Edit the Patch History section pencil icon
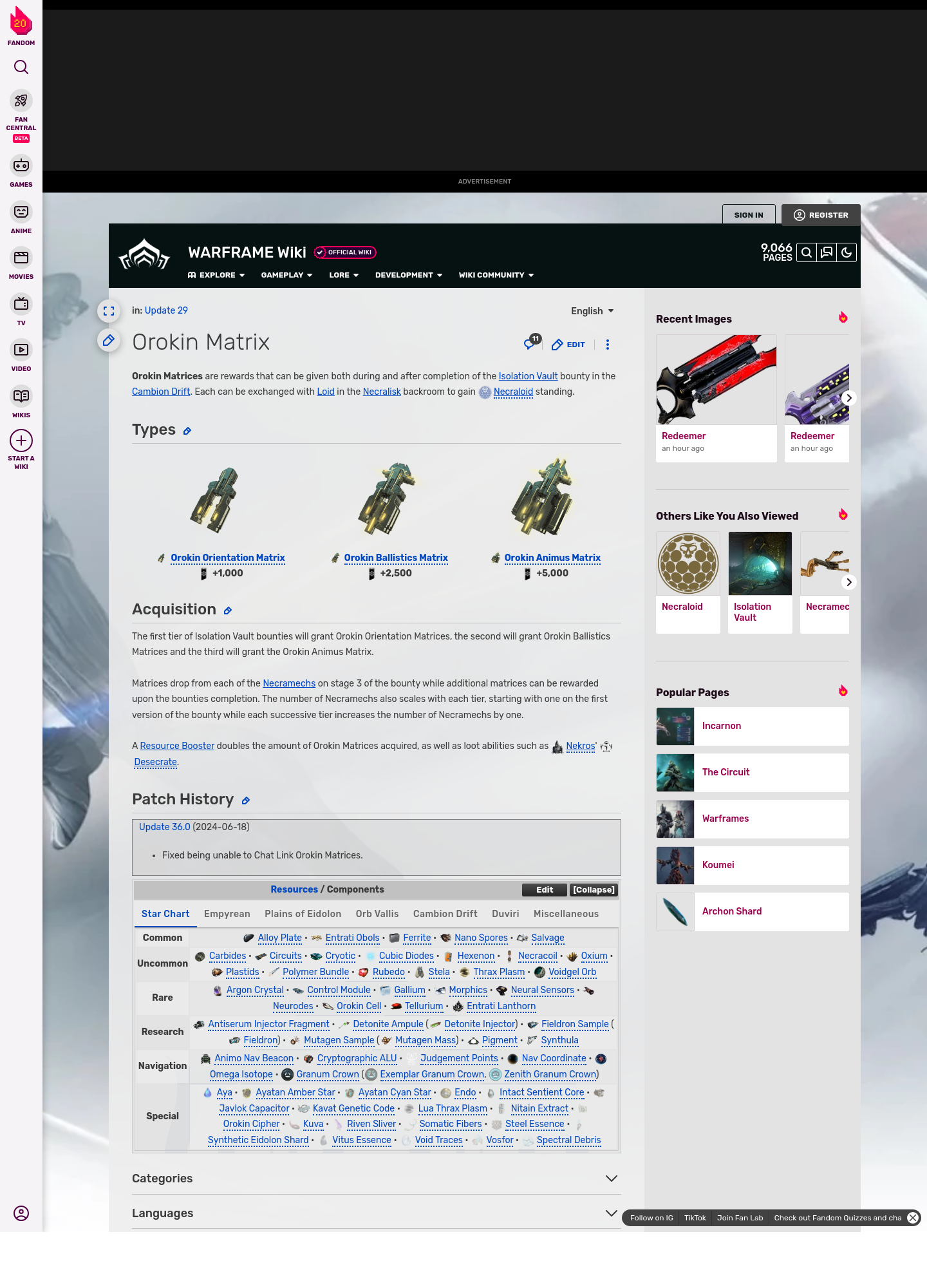 pos(246,800)
